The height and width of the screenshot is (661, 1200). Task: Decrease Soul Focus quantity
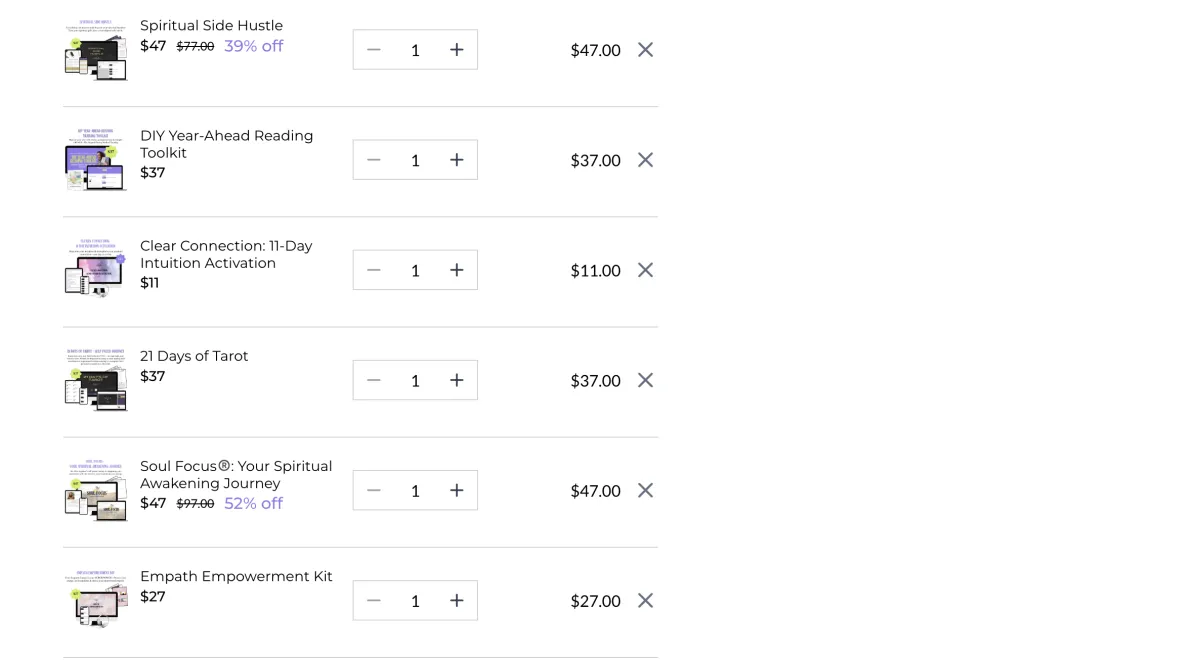[374, 490]
